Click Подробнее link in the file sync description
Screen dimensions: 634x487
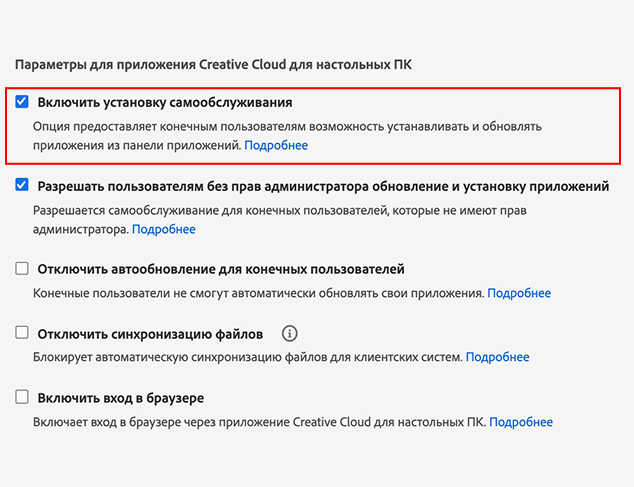click(497, 357)
